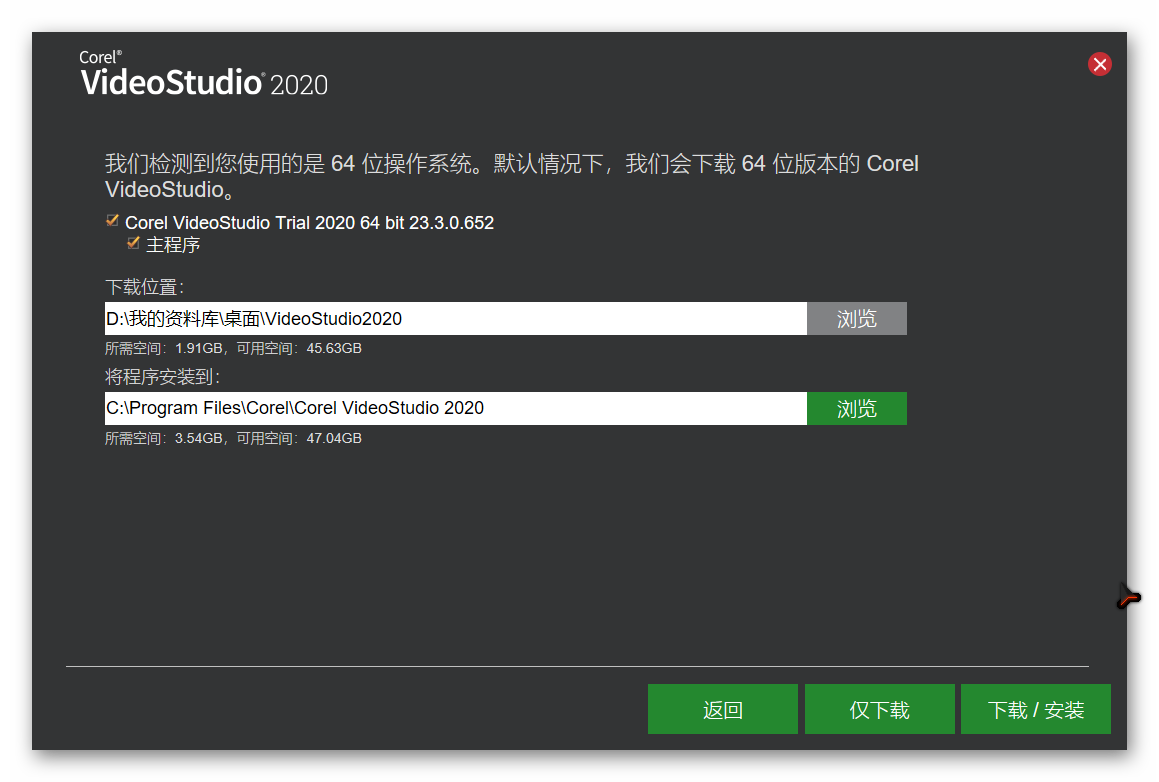1159x782 pixels.
Task: Browse for download location (gray 浏览)
Action: [x=857, y=319]
